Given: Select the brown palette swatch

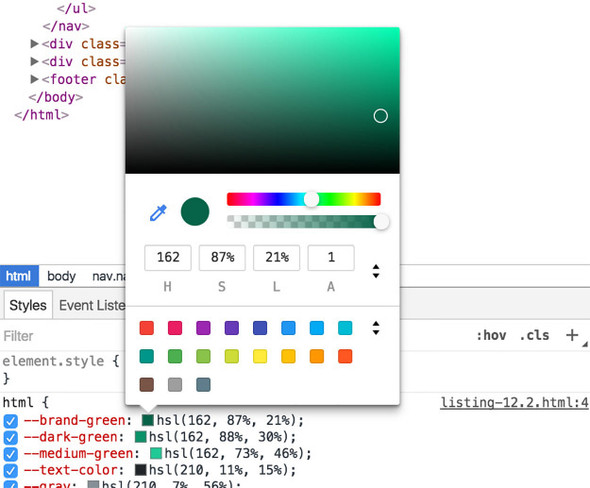Looking at the screenshot, I should (146, 385).
